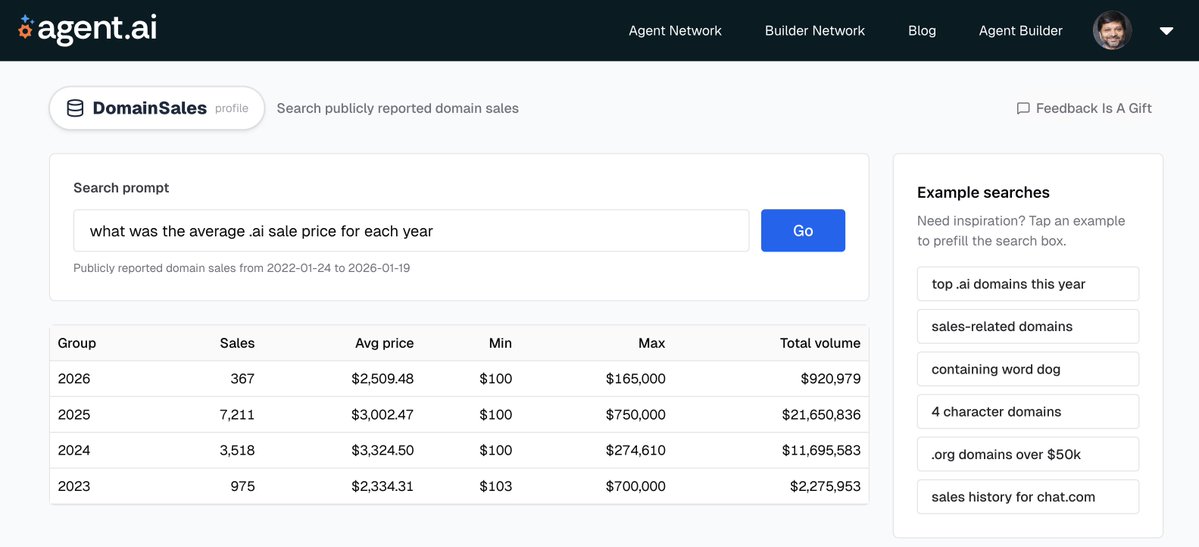Click max value $750,000

pyautogui.click(x=635, y=415)
